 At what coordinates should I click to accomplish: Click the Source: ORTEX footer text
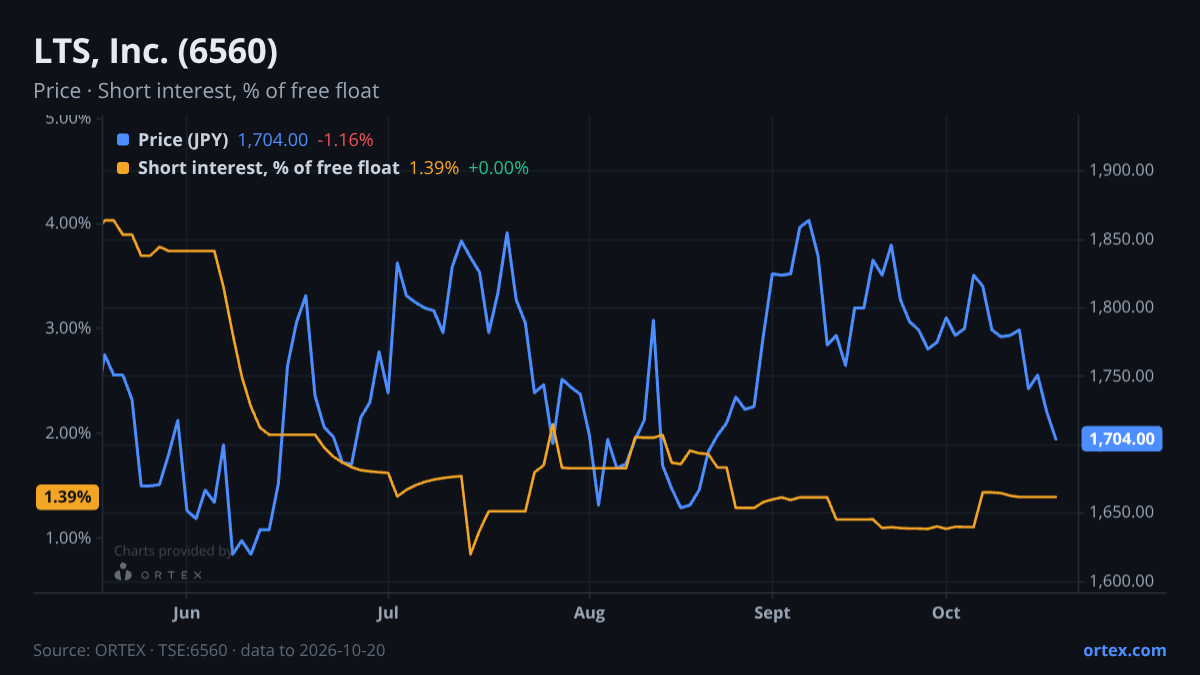click(x=209, y=650)
